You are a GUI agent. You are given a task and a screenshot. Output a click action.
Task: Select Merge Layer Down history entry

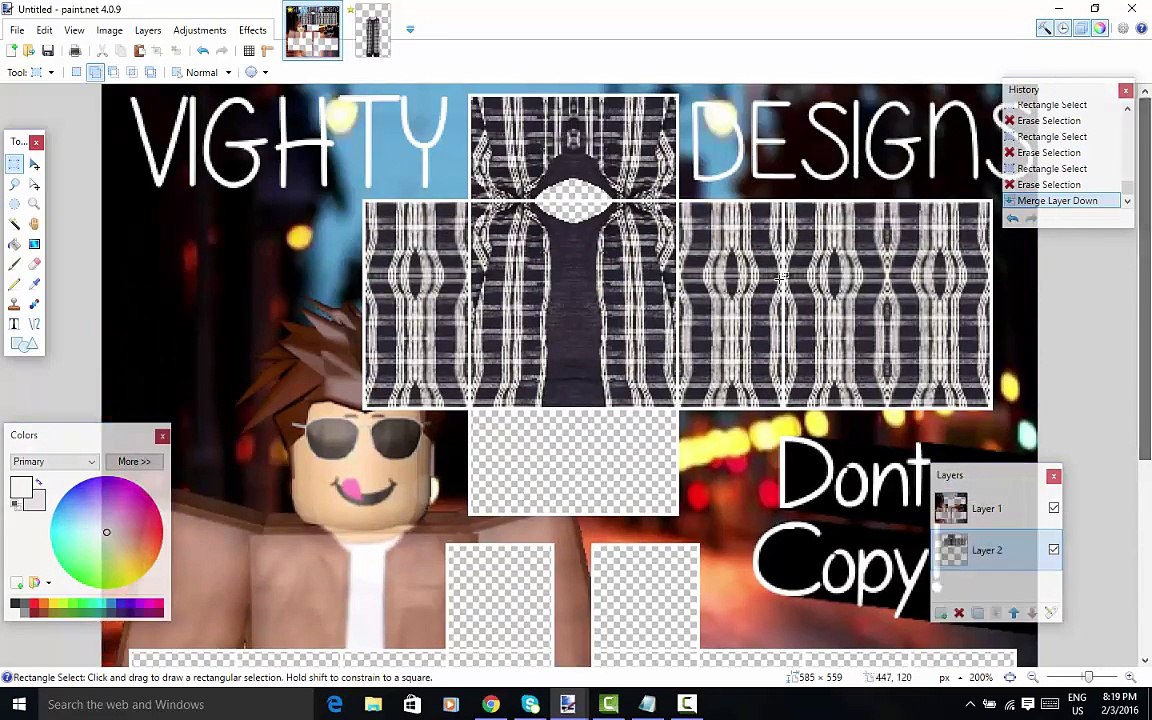[x=1062, y=201]
